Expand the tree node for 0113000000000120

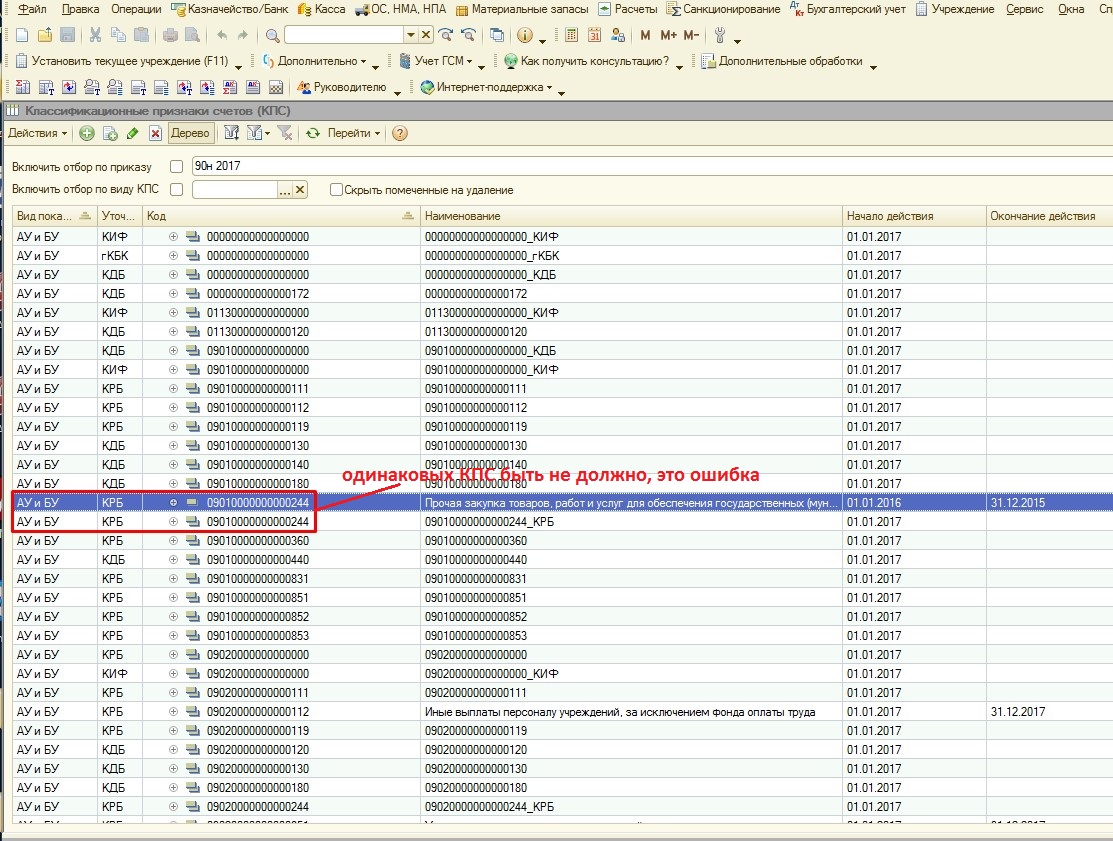pyautogui.click(x=173, y=332)
